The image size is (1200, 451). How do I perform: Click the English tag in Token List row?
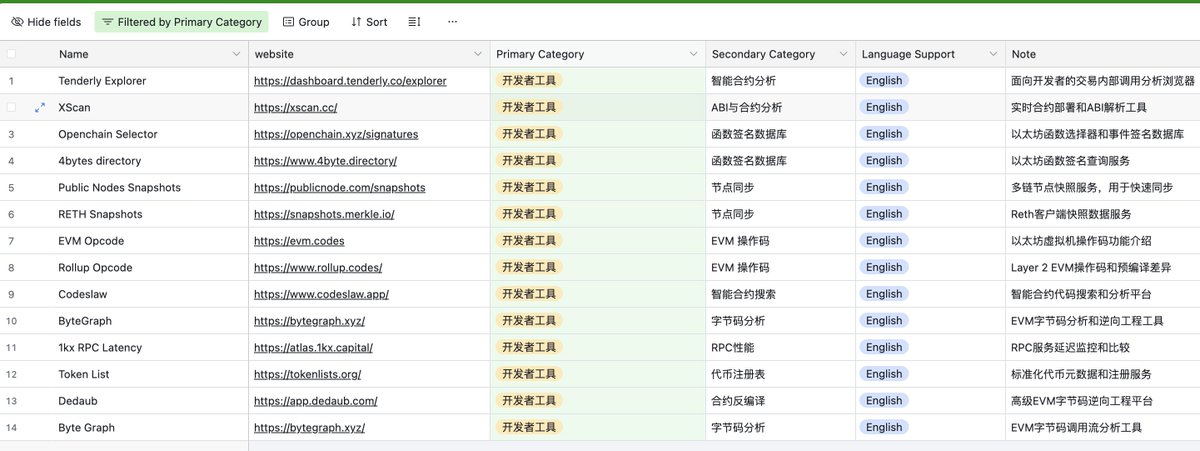click(884, 374)
